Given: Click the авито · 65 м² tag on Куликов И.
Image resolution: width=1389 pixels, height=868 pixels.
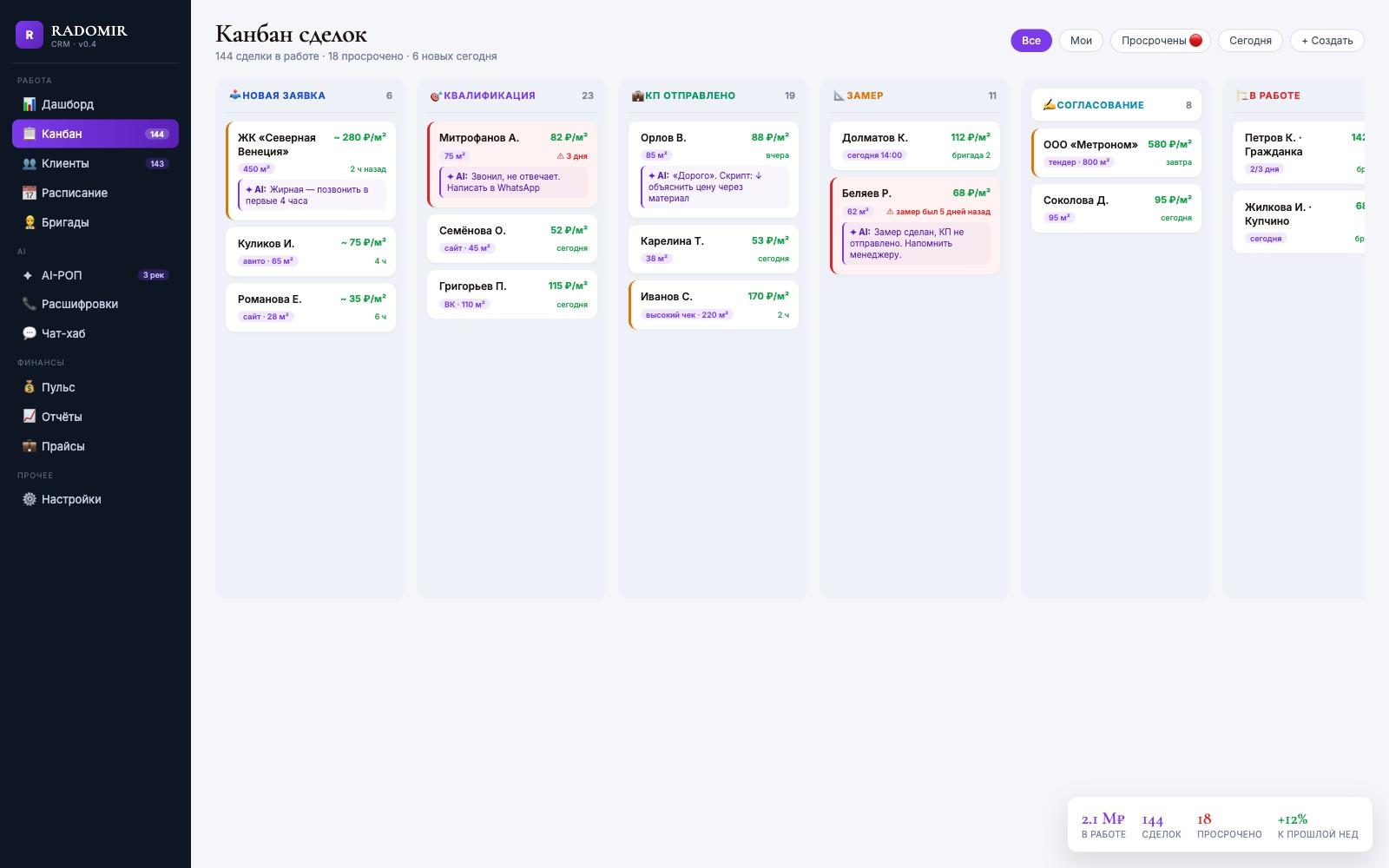Looking at the screenshot, I should [268, 261].
